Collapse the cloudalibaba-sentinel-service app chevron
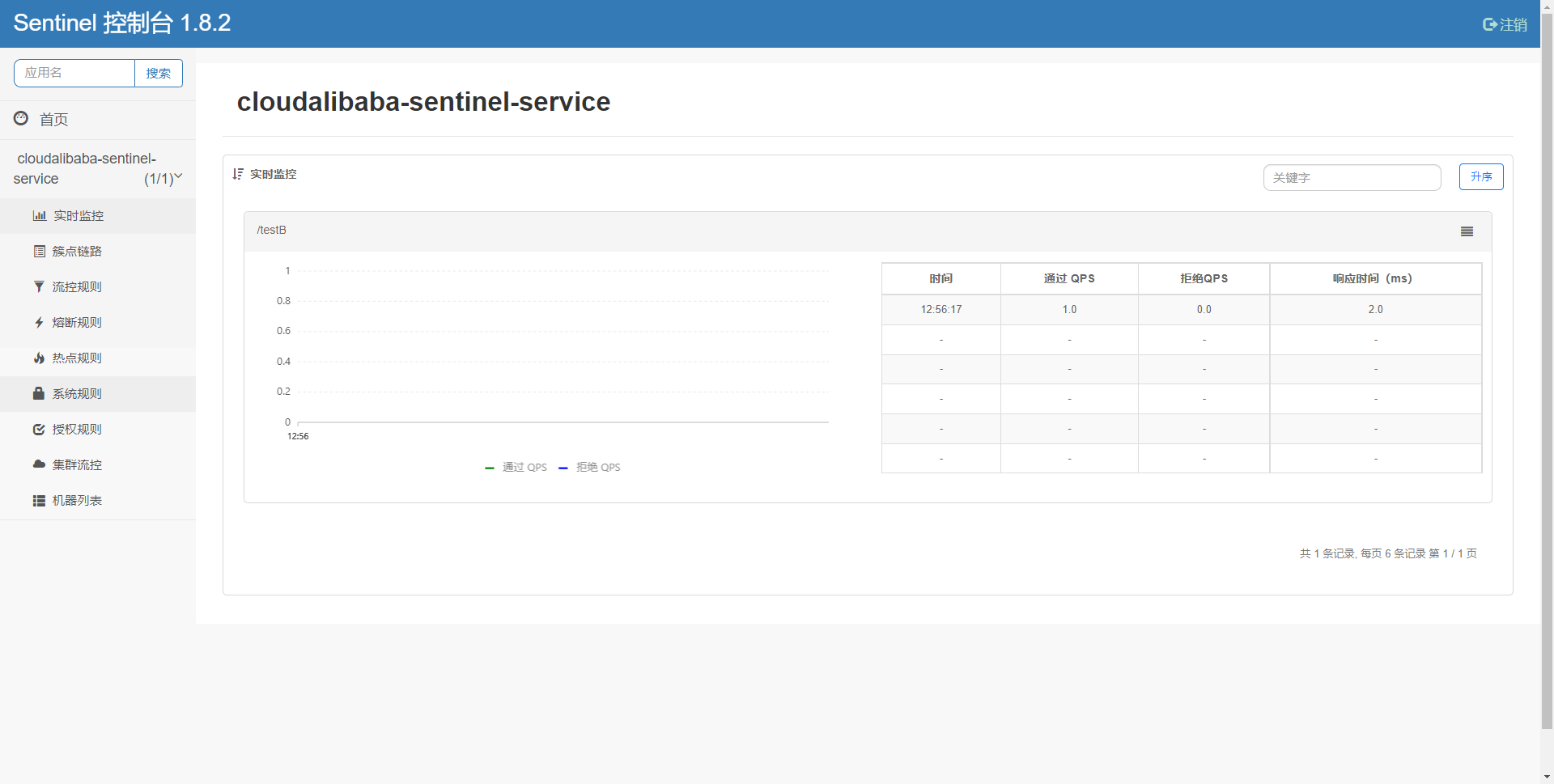Image resolution: width=1554 pixels, height=784 pixels. [x=178, y=176]
